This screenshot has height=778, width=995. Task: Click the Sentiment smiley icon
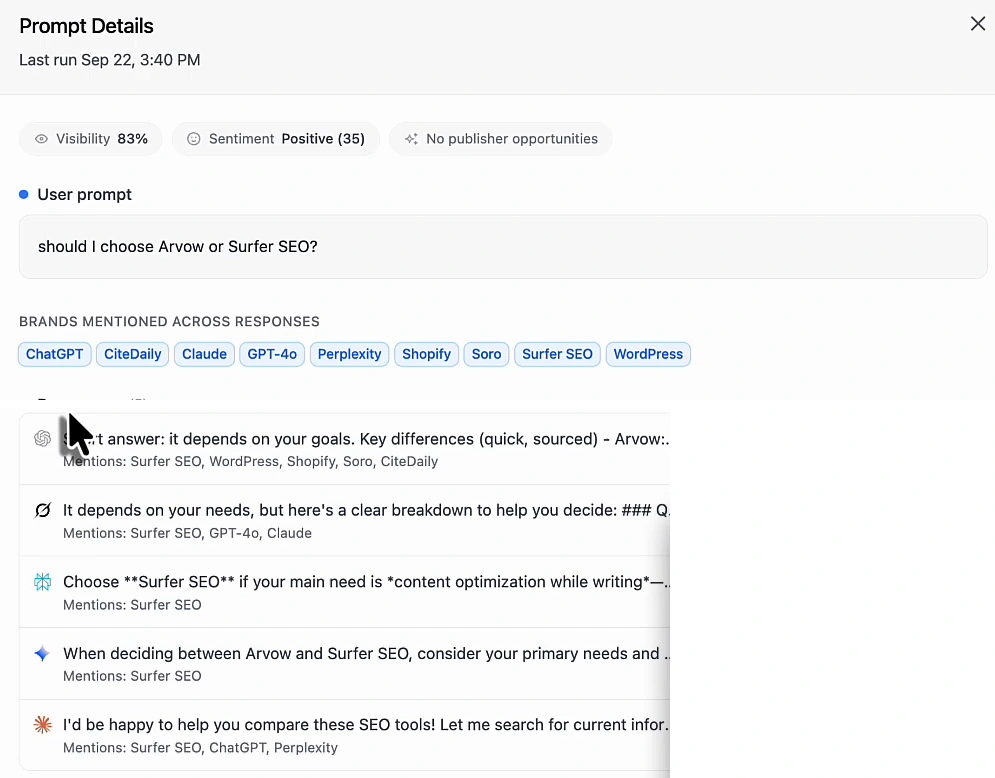(x=194, y=139)
